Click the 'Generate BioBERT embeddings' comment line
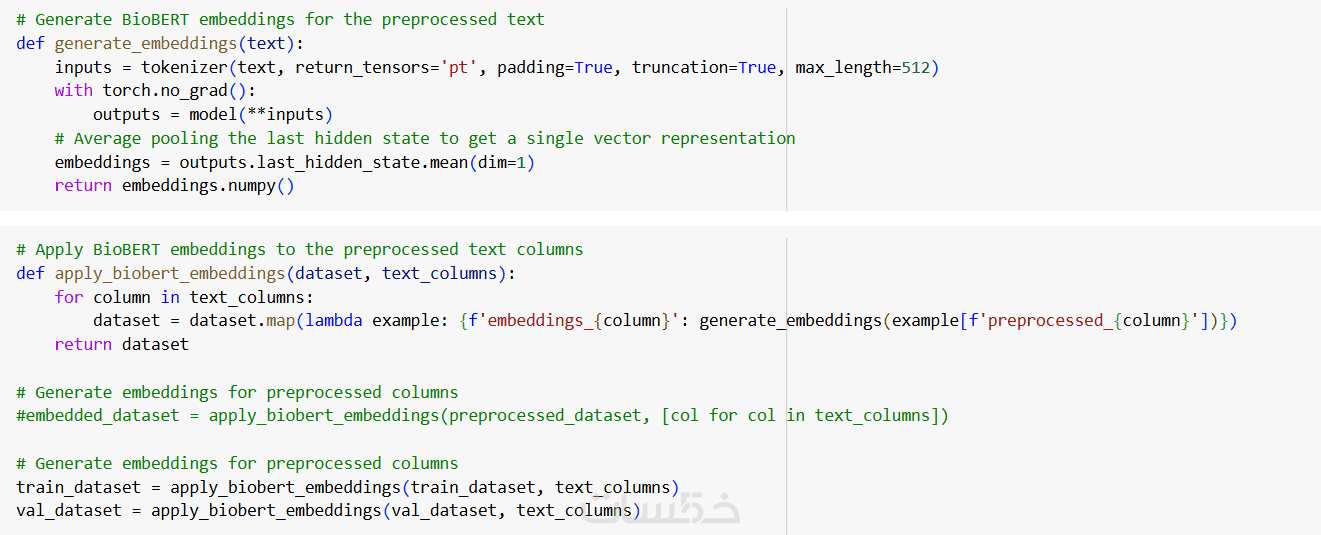The width and height of the screenshot is (1321, 535). pos(280,19)
